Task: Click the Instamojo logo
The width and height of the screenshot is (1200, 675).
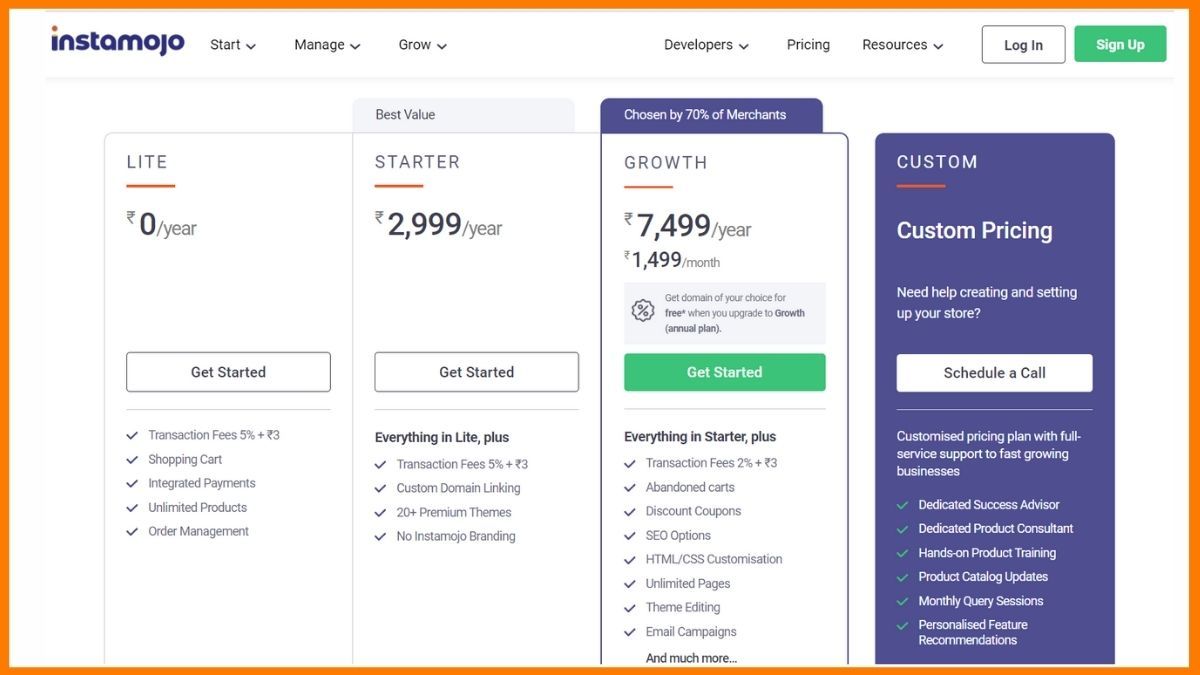Action: [x=118, y=42]
